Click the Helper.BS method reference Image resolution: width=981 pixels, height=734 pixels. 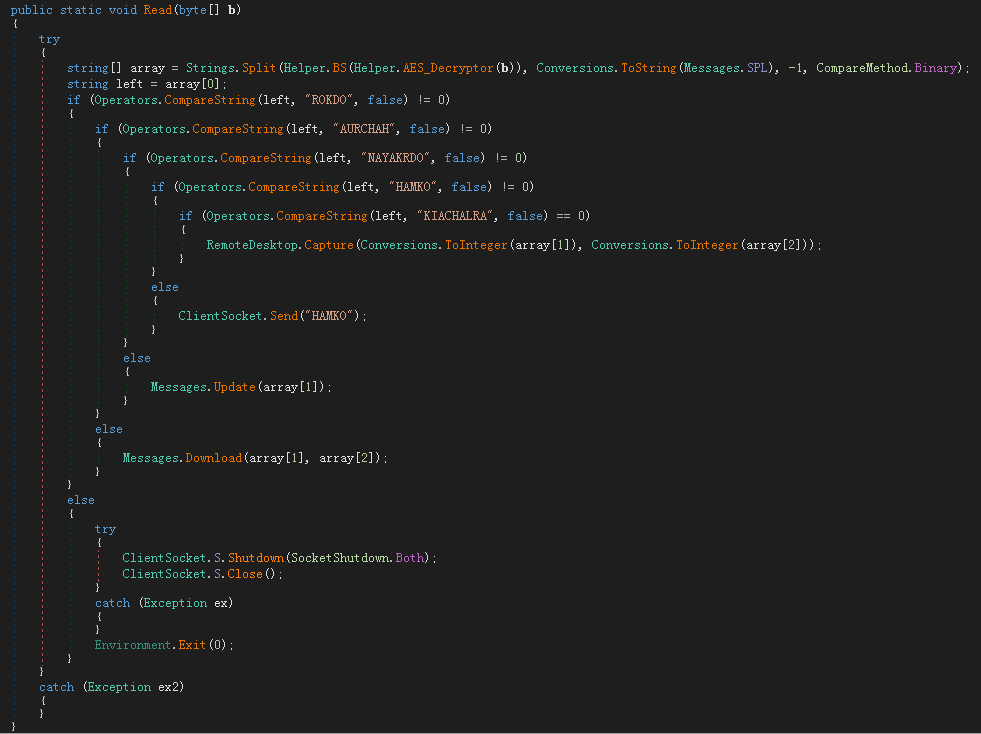pyautogui.click(x=339, y=68)
